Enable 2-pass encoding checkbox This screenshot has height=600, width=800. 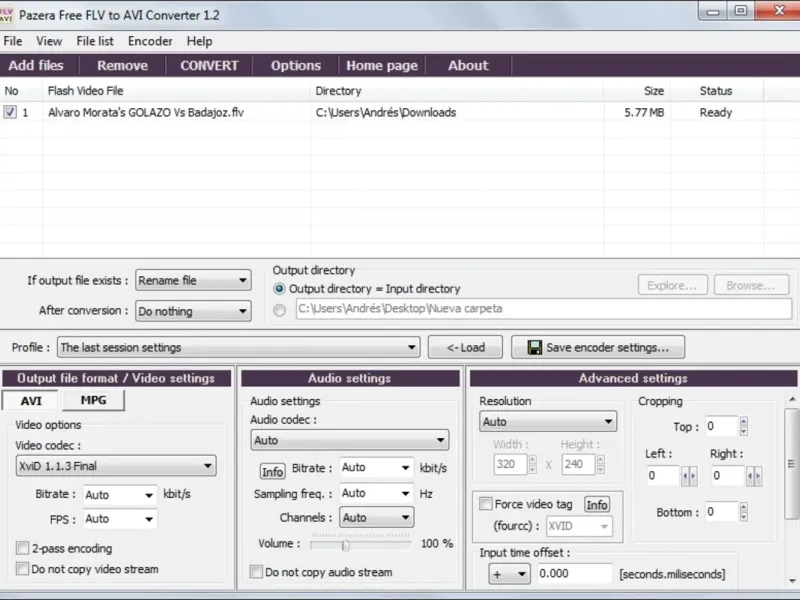(x=22, y=548)
